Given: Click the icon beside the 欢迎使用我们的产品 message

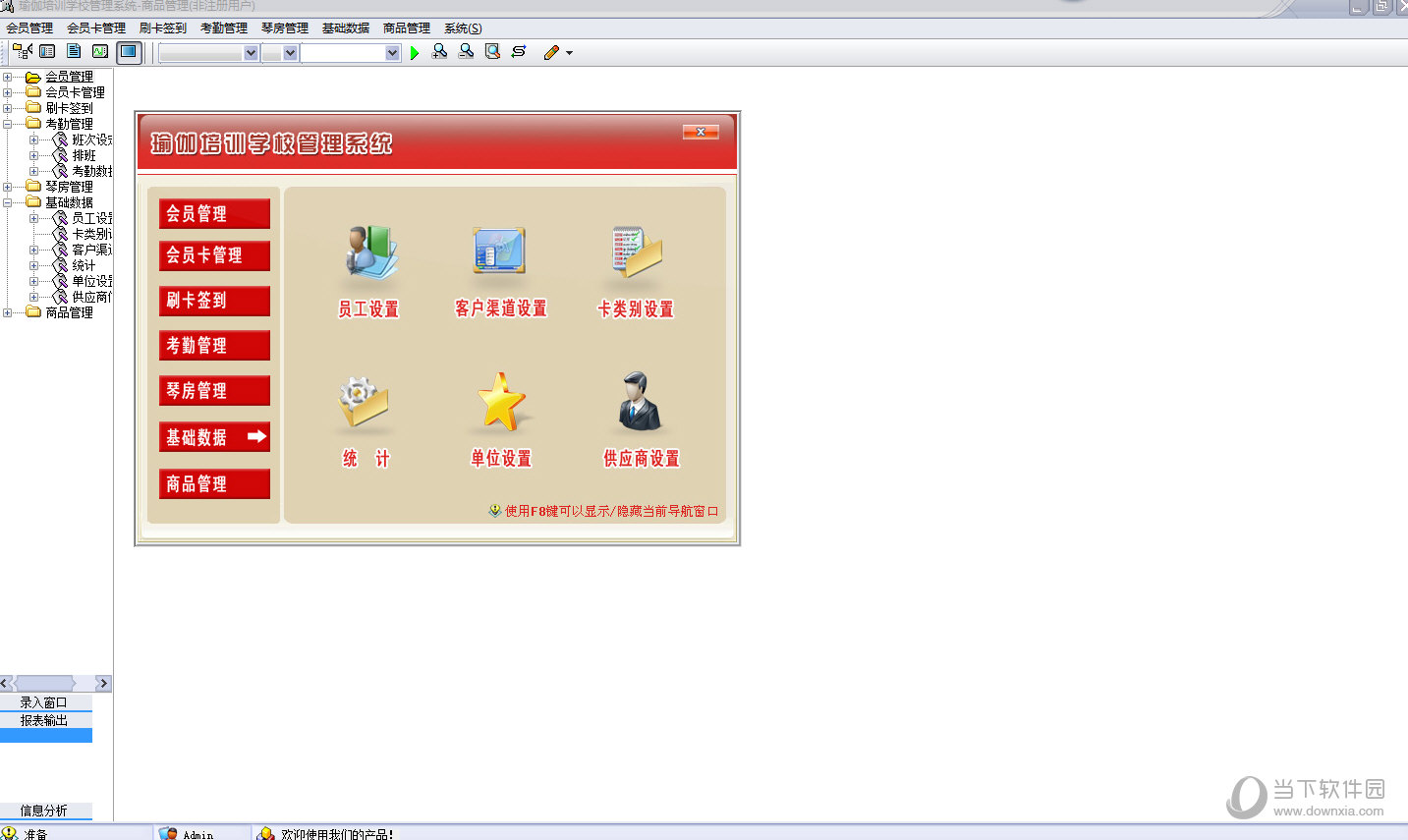Looking at the screenshot, I should (265, 833).
